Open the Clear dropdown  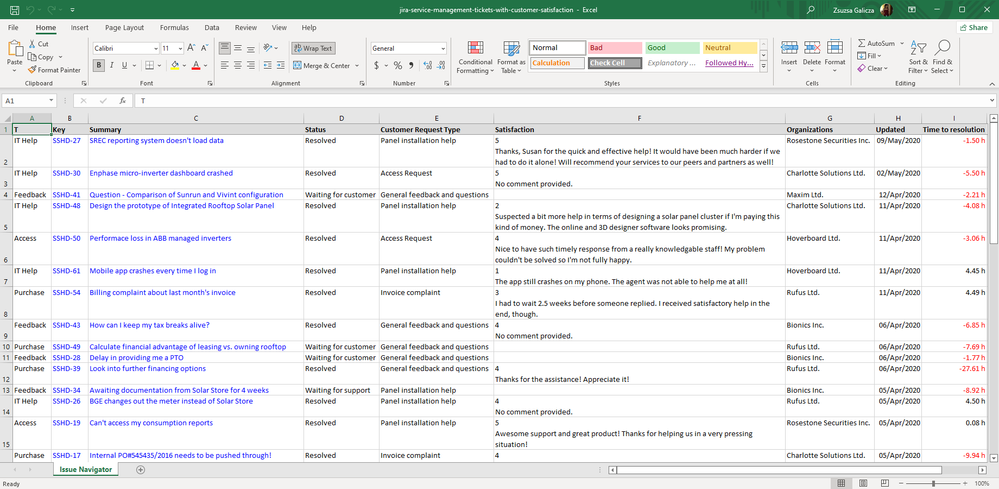tap(873, 68)
